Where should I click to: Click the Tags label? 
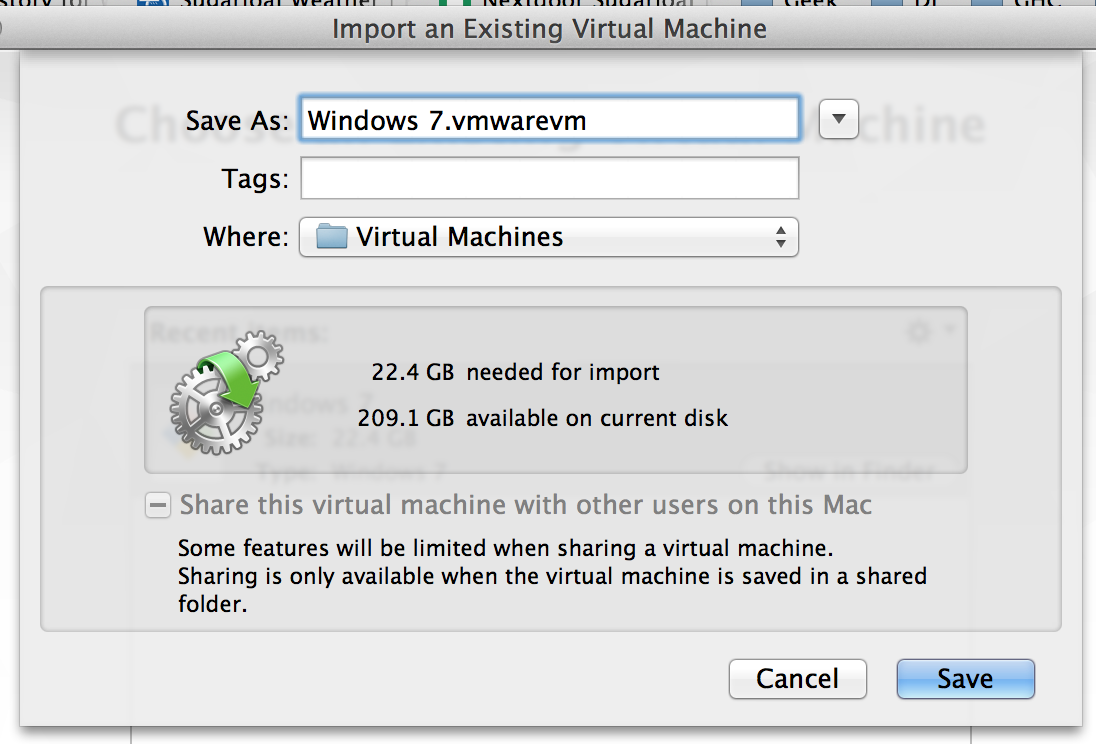(x=254, y=180)
